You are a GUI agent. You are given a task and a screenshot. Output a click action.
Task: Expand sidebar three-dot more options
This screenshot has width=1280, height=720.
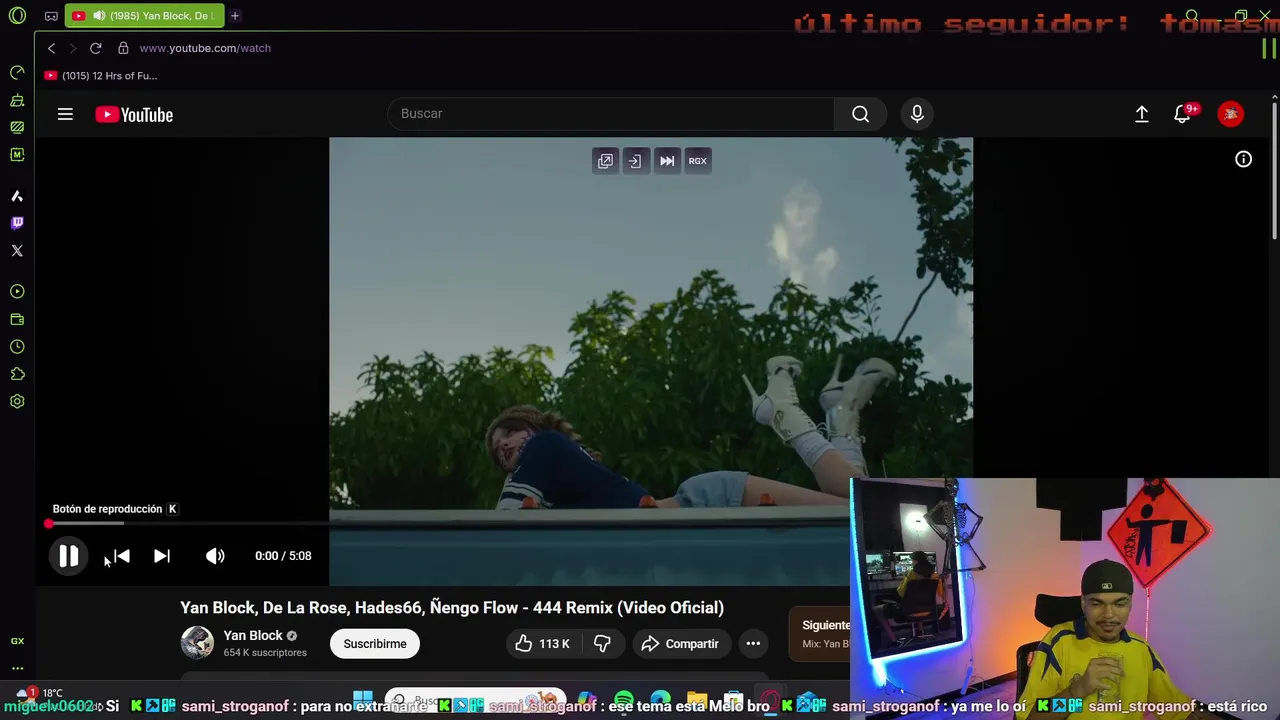17,668
